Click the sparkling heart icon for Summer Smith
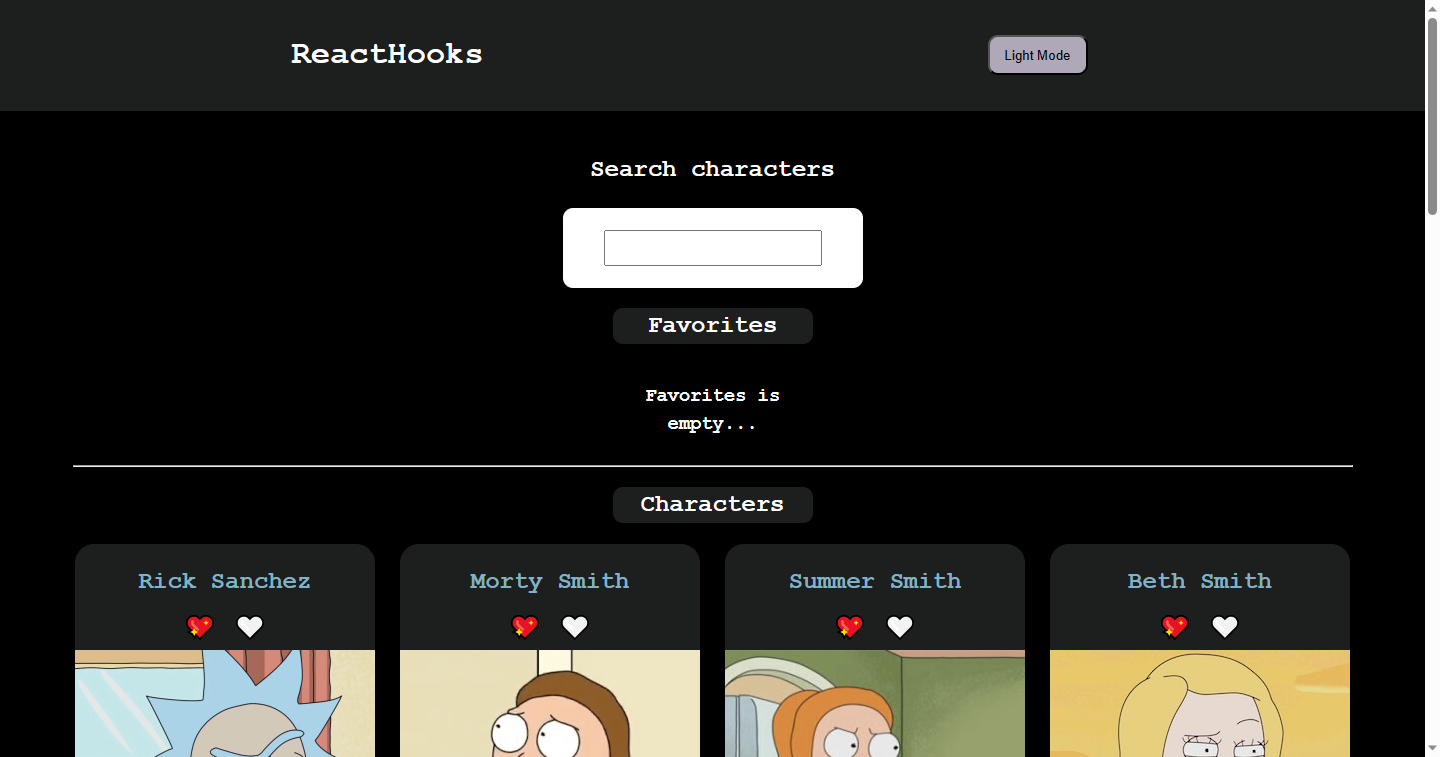This screenshot has width=1440, height=757. point(850,627)
